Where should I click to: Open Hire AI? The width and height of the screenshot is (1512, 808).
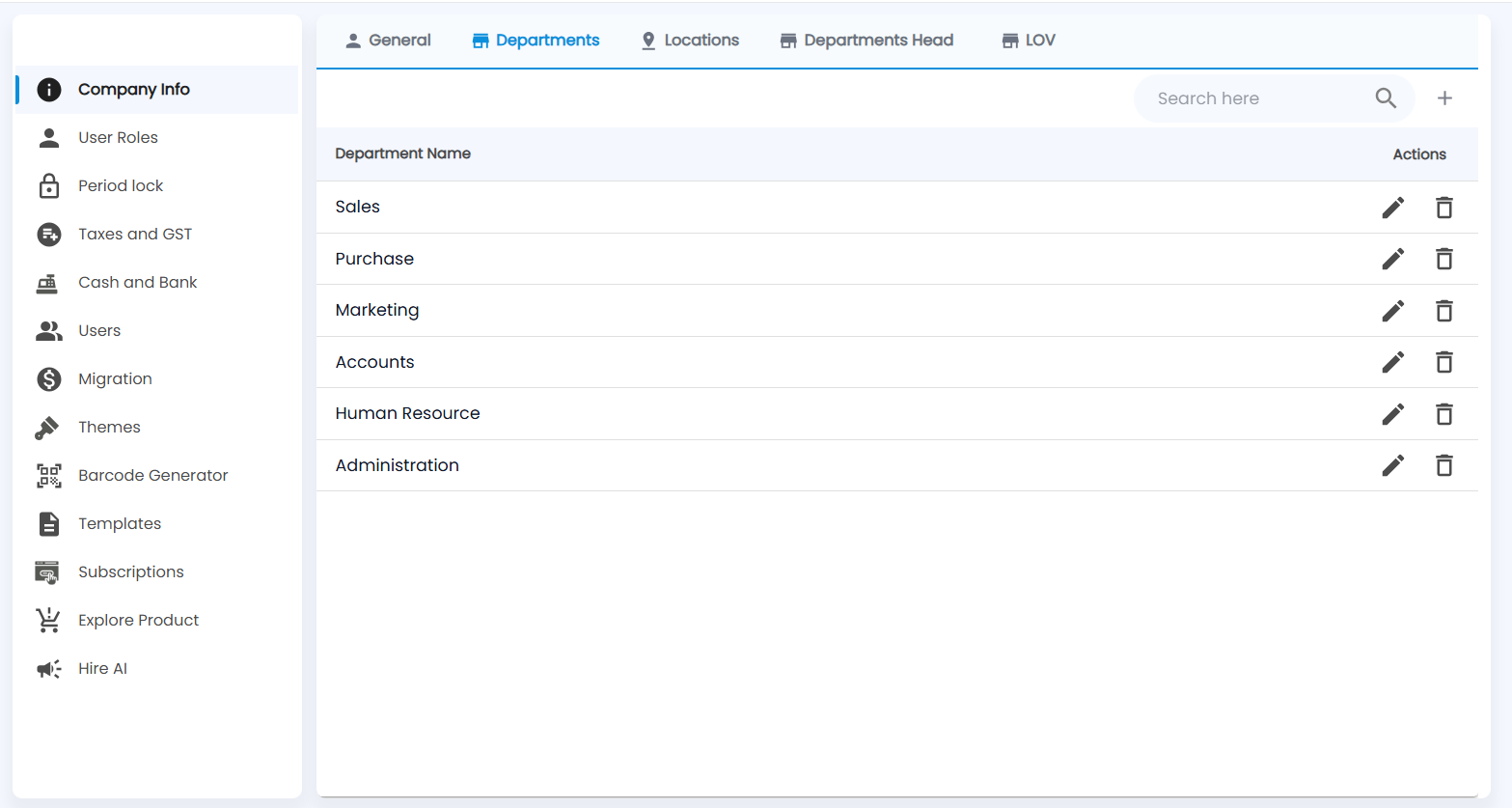[156, 669]
